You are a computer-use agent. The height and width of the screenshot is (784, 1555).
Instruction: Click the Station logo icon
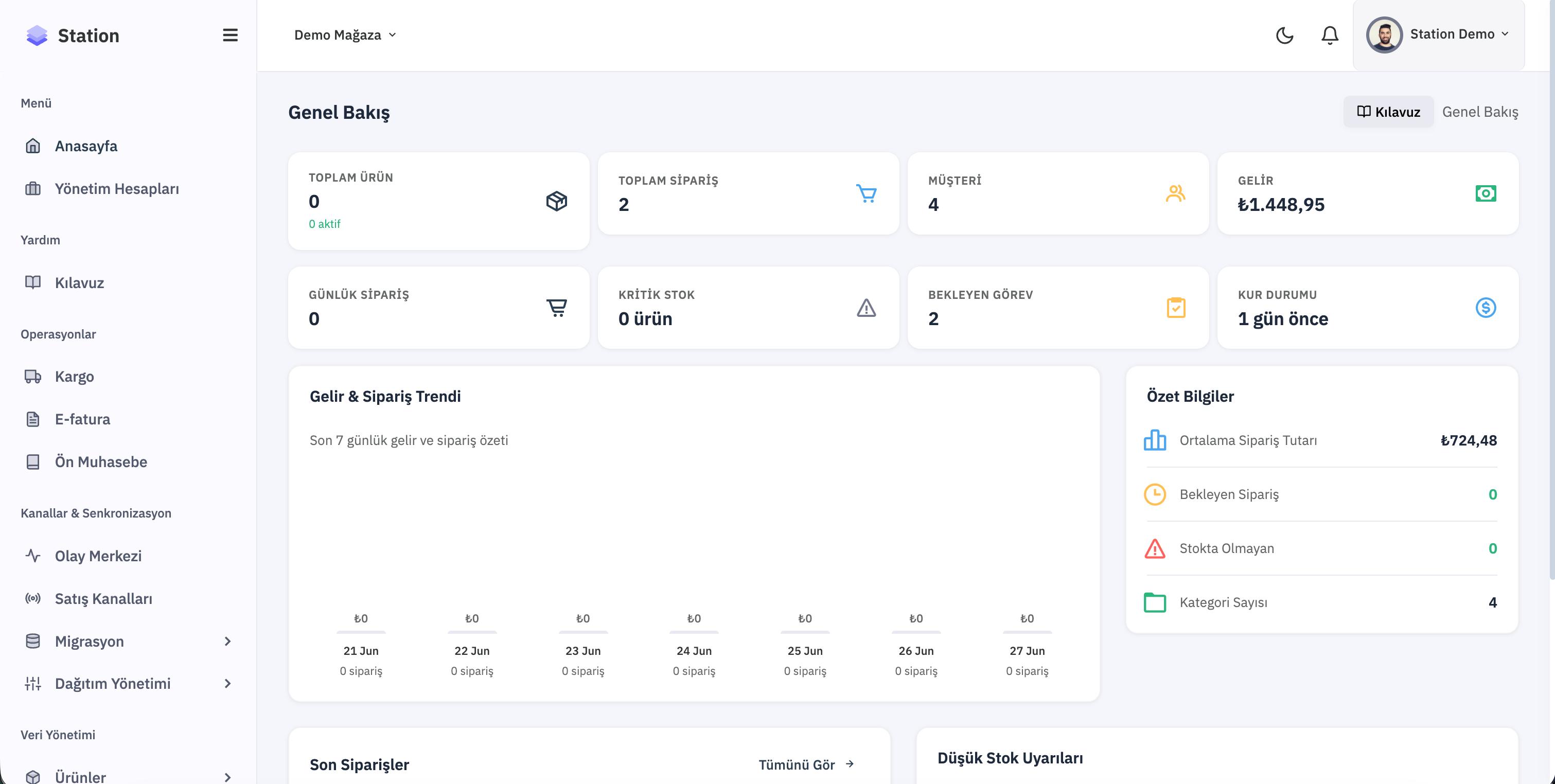(37, 35)
